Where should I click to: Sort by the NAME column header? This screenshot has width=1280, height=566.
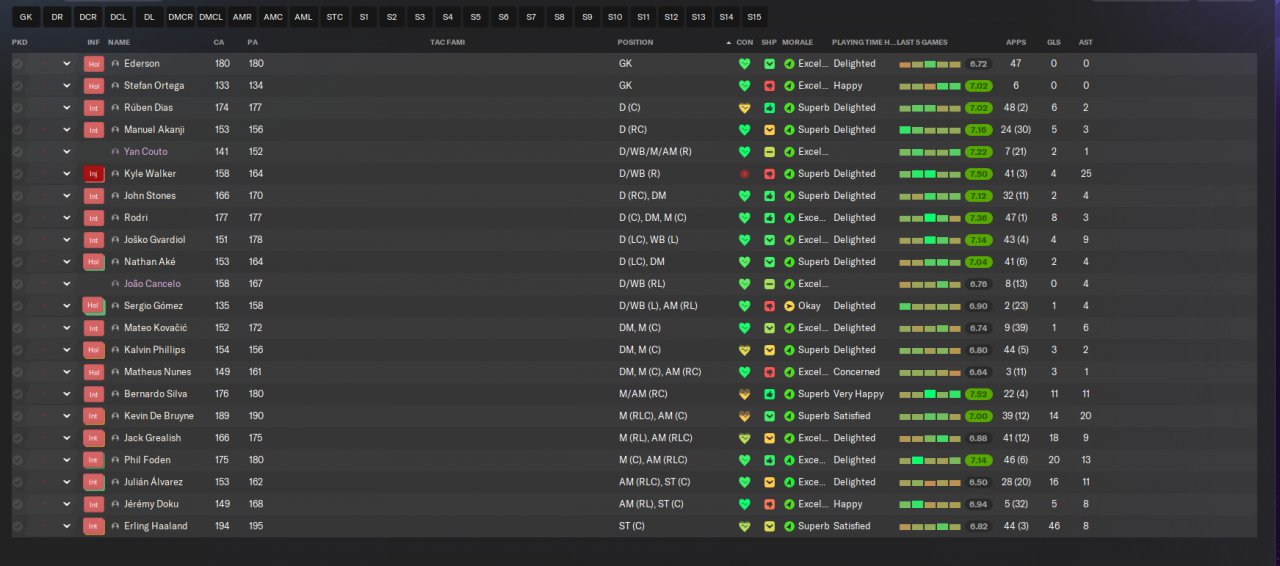coord(119,42)
